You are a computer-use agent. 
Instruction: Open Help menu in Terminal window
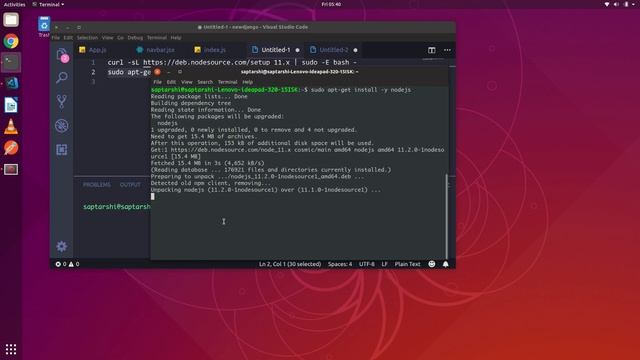pos(247,82)
